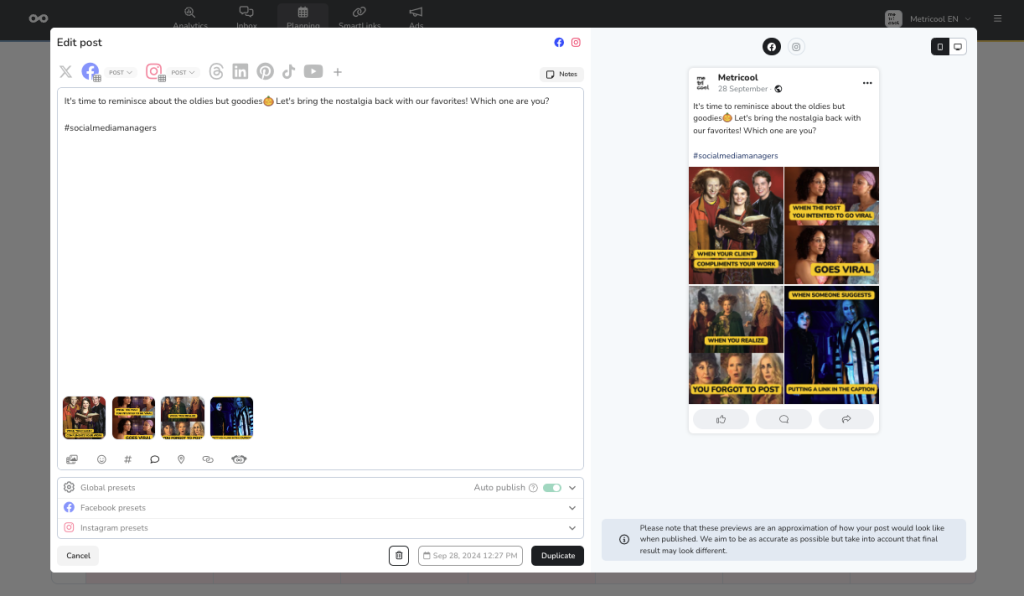
Task: Click the "28 September" date in preview
Action: (x=743, y=89)
